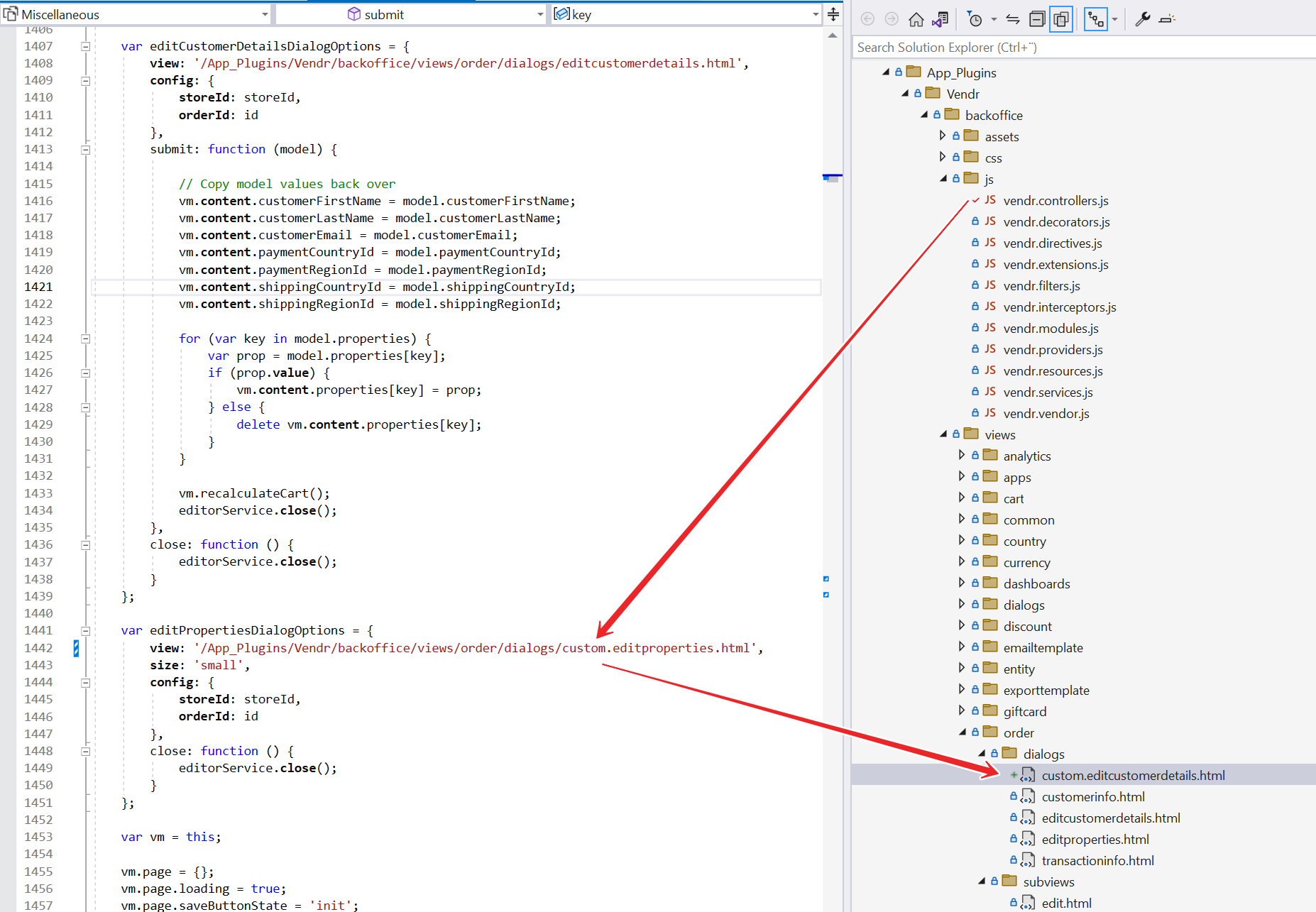Collapse close function at line 1436
The width and height of the screenshot is (1316, 912).
coord(85,545)
